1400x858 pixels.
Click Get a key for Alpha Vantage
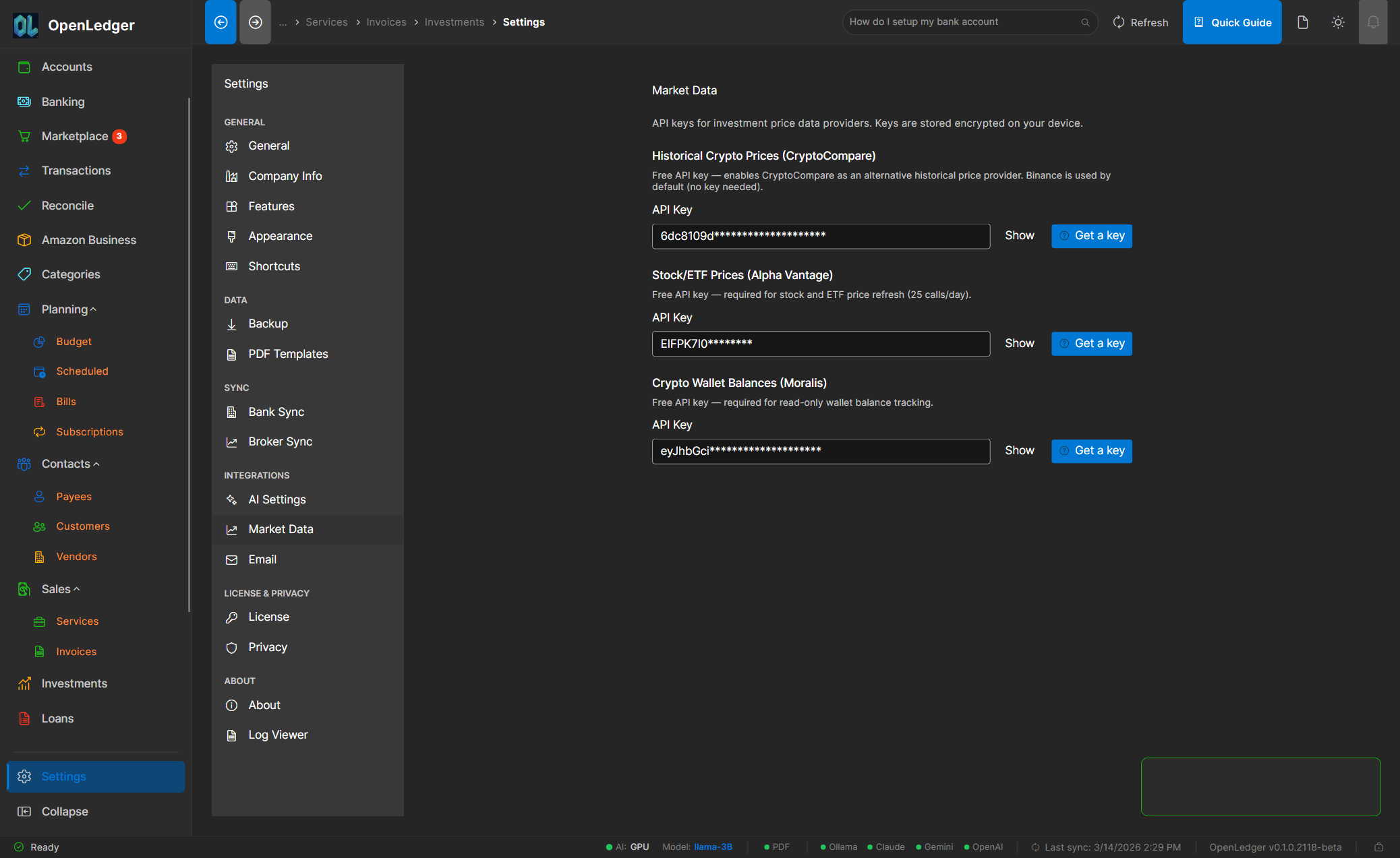pos(1091,343)
